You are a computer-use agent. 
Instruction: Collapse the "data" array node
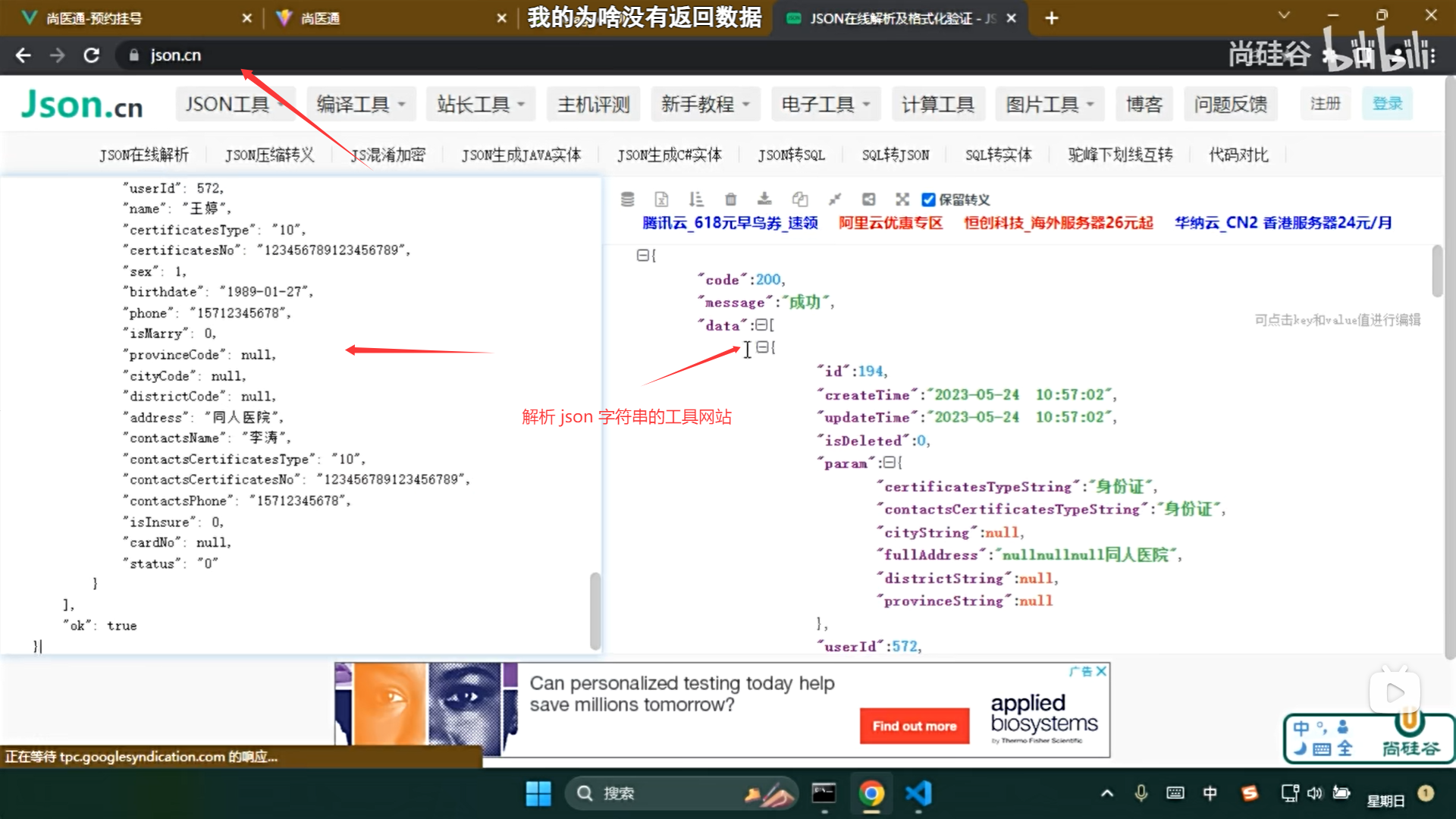pyautogui.click(x=761, y=325)
